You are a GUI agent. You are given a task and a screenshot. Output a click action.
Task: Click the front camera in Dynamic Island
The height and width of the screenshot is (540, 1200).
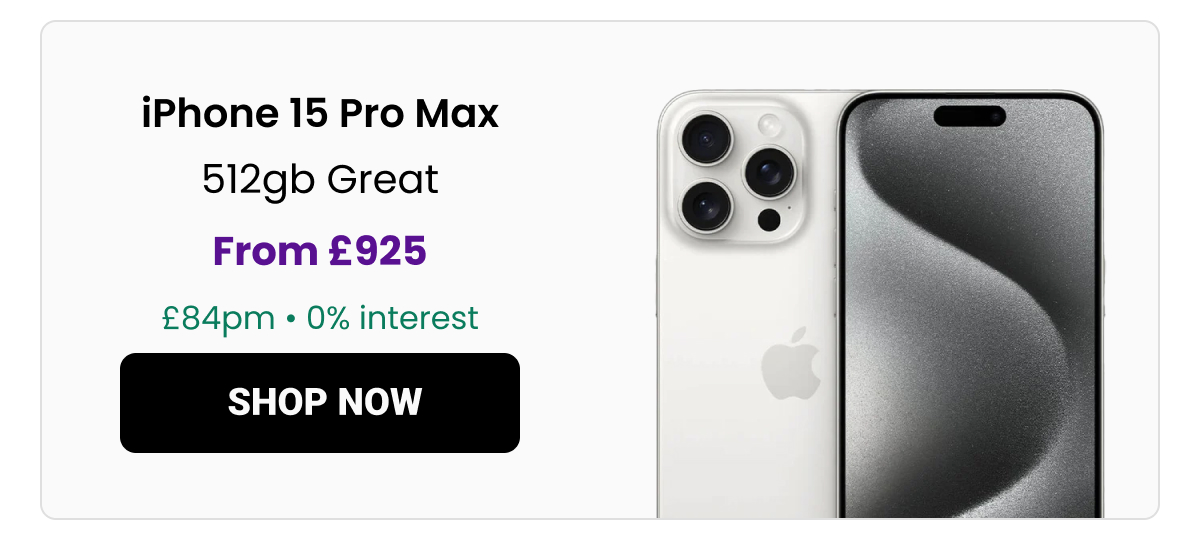point(995,116)
